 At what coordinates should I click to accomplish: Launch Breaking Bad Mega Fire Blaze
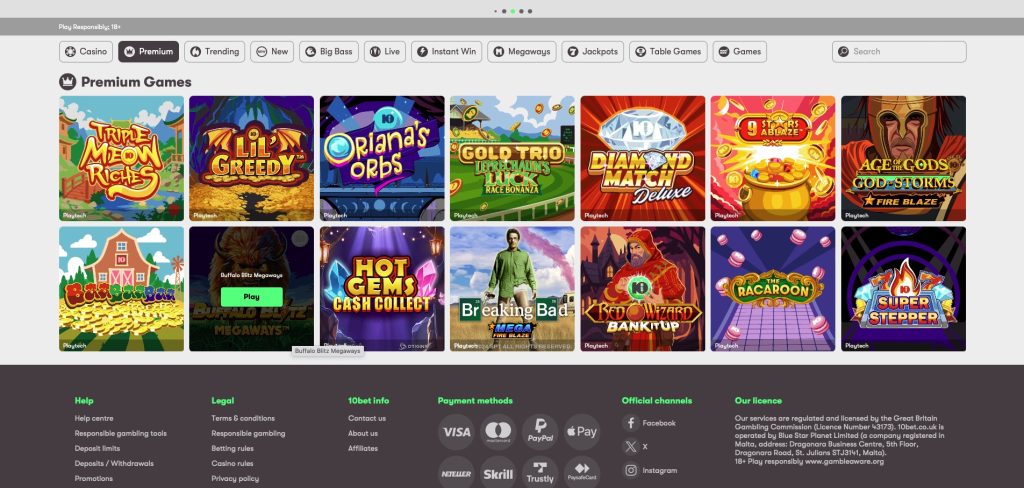coord(512,289)
